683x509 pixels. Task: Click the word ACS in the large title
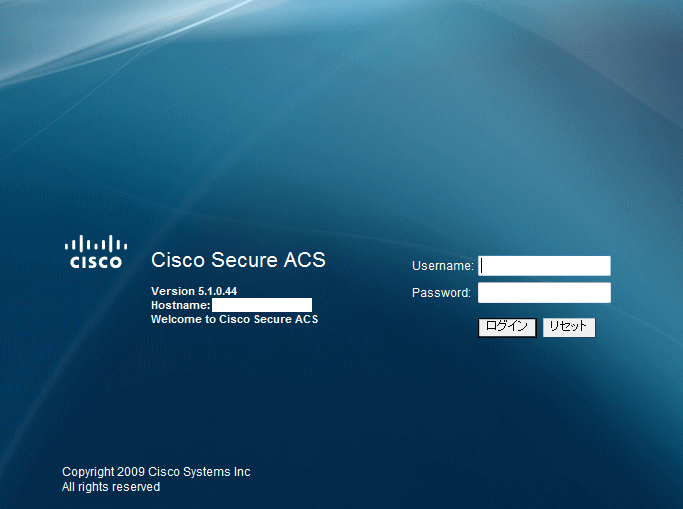coord(304,260)
